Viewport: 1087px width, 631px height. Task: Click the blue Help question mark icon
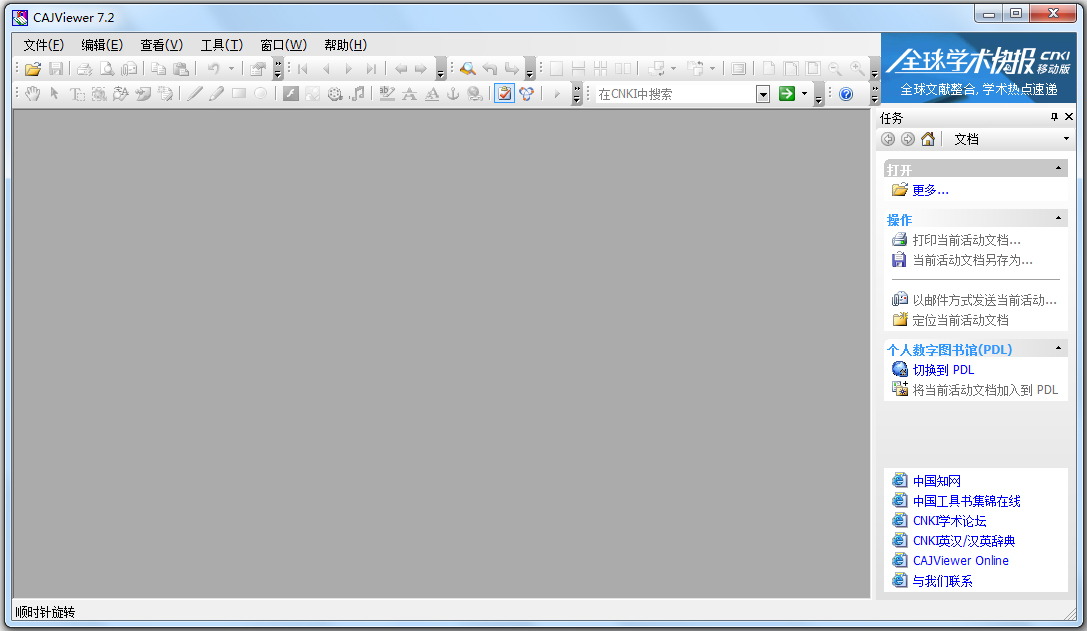(x=845, y=93)
